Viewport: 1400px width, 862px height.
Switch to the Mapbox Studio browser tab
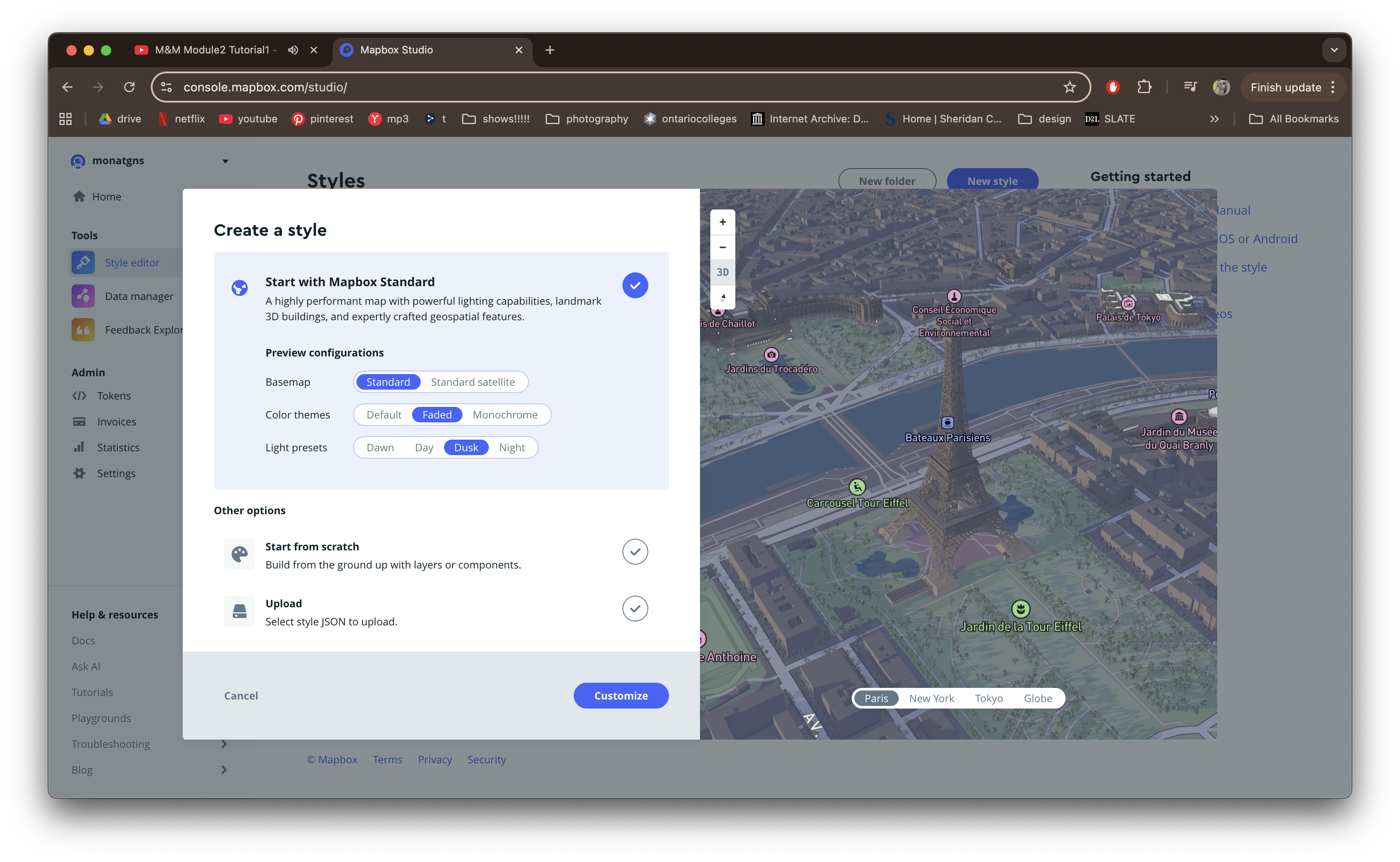396,50
